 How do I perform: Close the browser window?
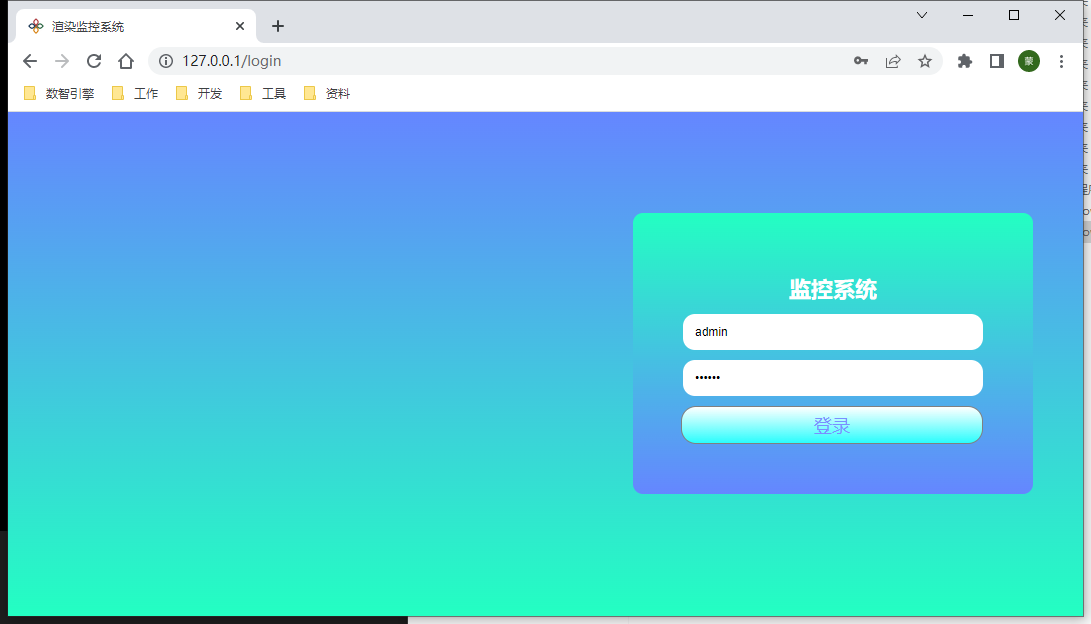click(1060, 15)
